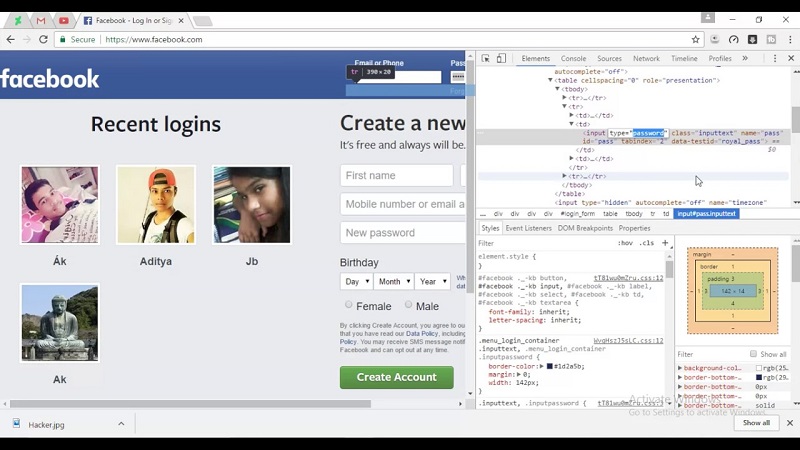
Task: Enable the Show all computed styles checkbox
Action: point(753,354)
